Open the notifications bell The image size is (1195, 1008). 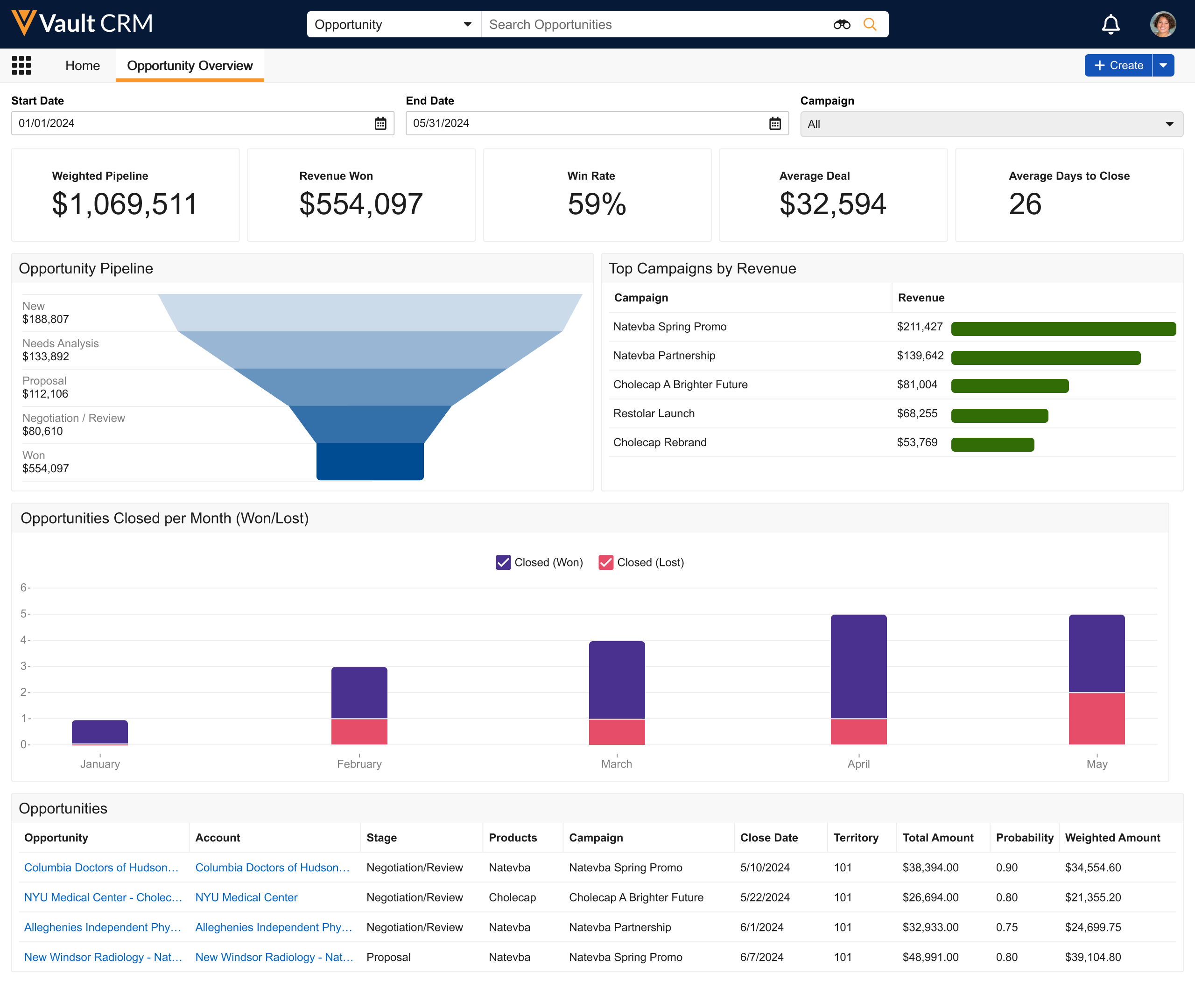coord(1110,25)
